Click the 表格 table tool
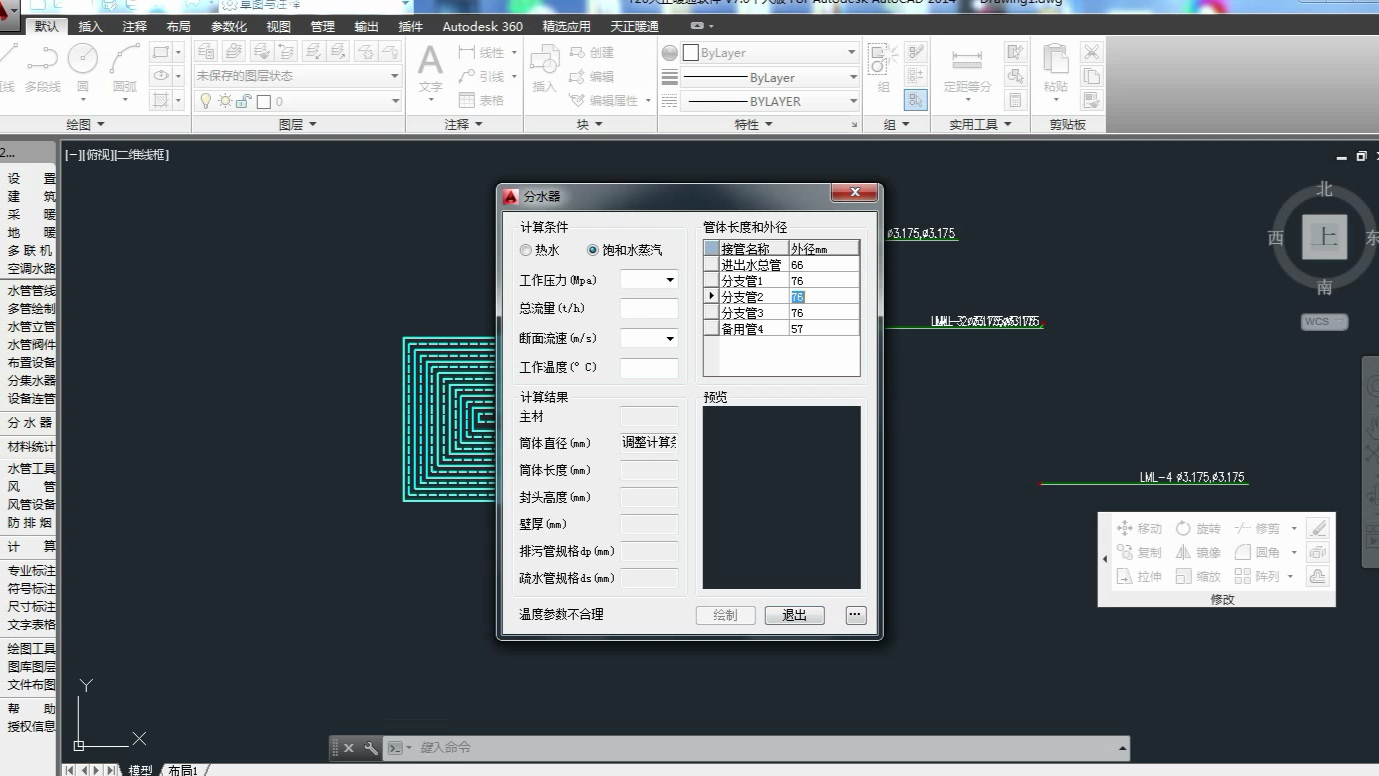Image resolution: width=1379 pixels, height=776 pixels. (x=481, y=100)
